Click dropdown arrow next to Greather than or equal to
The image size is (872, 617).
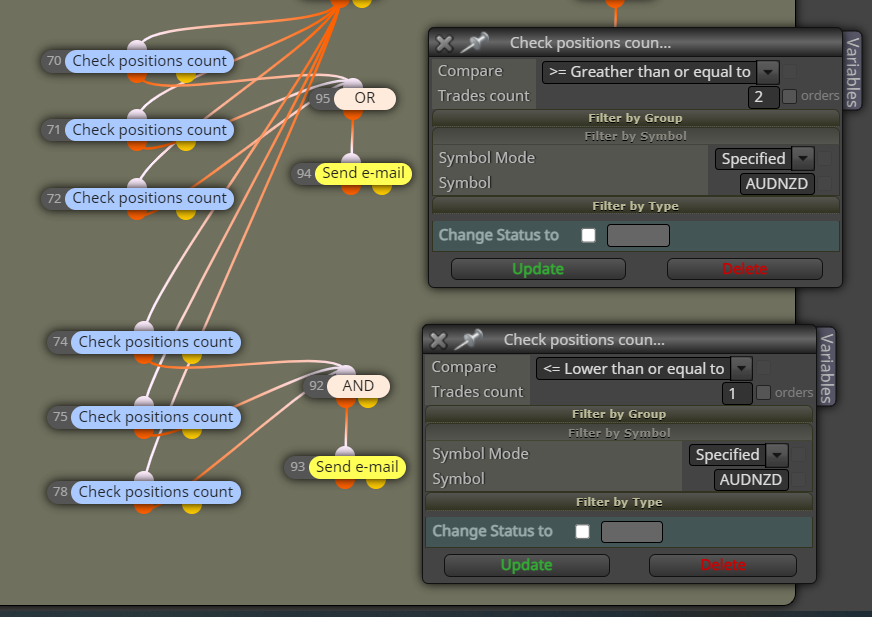click(x=768, y=72)
